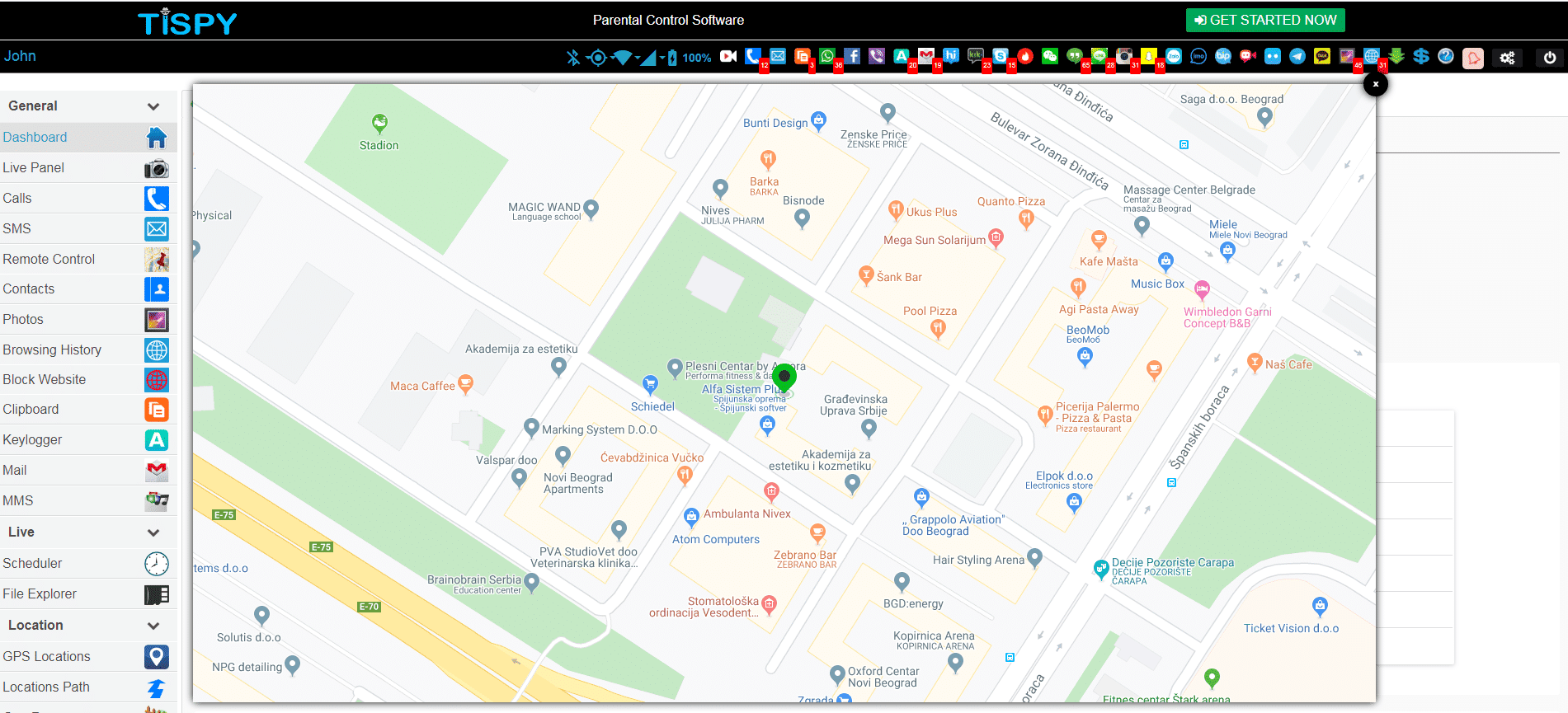Click the TiSPY logo
Screen dimensions: 1568x713
(187, 22)
